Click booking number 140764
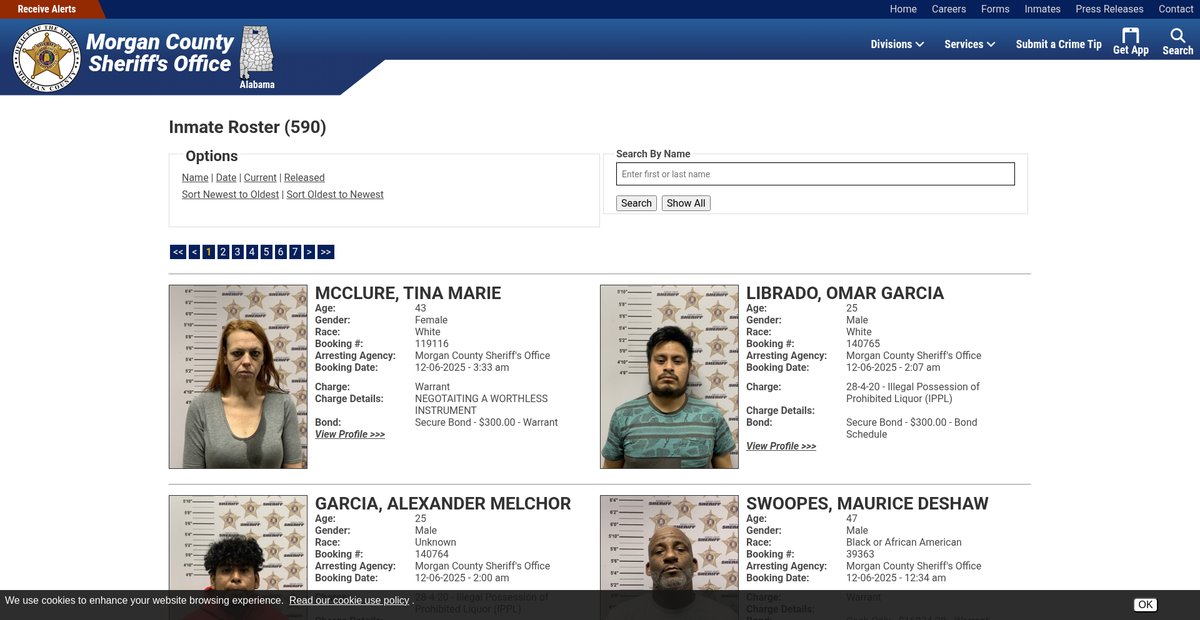Screen dimensions: 1200x620 point(432,554)
